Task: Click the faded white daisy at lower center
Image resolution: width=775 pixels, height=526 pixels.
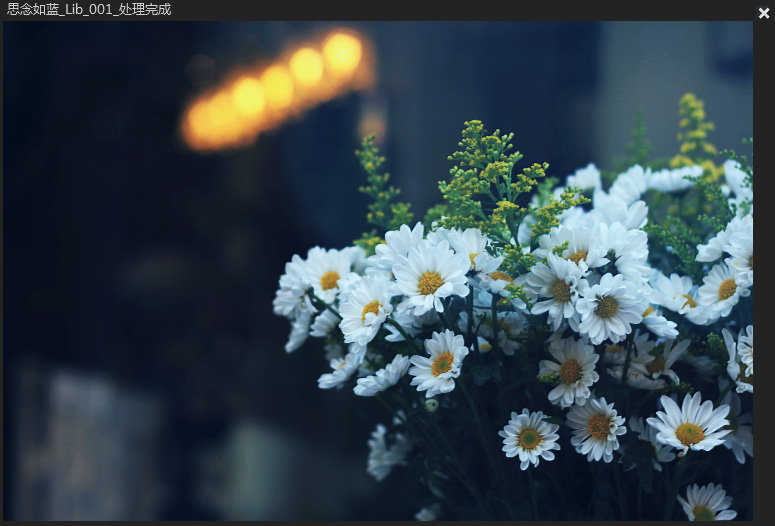Action: (386, 452)
